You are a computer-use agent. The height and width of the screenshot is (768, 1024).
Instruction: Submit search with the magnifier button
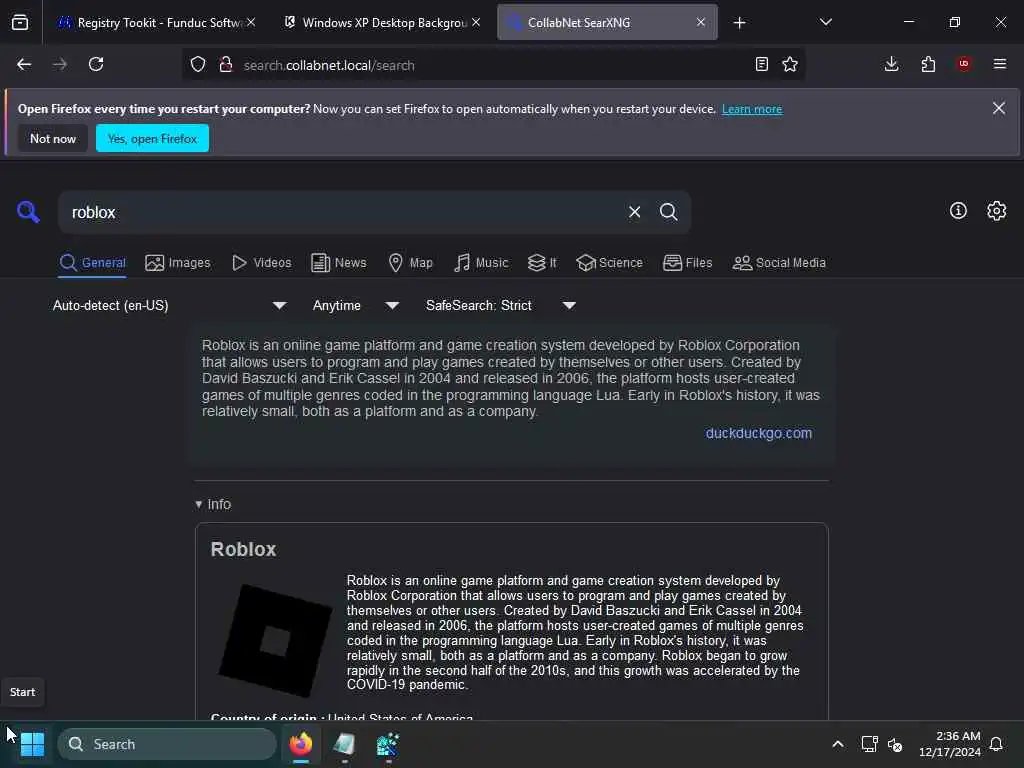668,212
